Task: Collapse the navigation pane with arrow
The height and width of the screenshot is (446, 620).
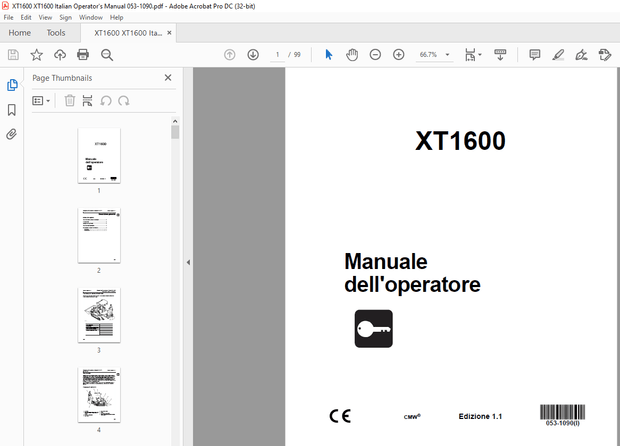Action: pyautogui.click(x=187, y=262)
